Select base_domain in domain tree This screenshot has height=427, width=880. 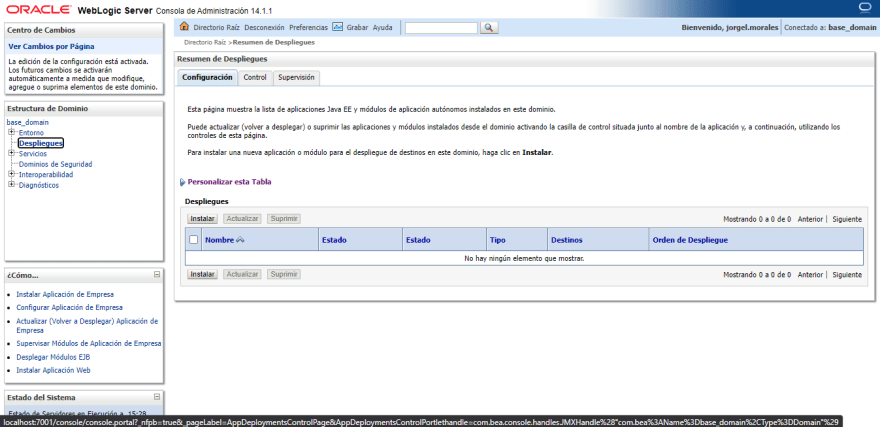pos(28,122)
